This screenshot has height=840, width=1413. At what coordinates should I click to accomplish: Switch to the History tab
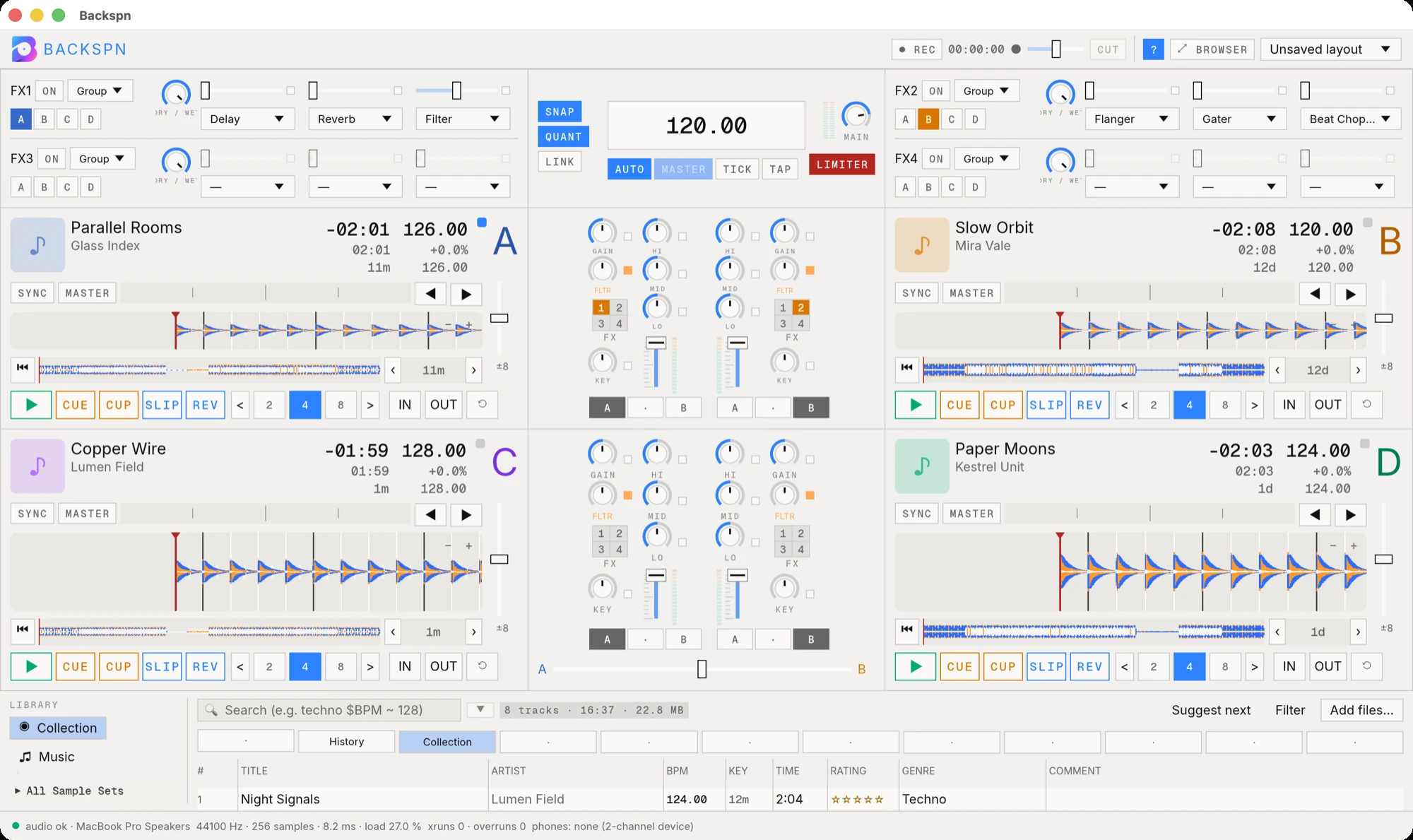(x=346, y=741)
